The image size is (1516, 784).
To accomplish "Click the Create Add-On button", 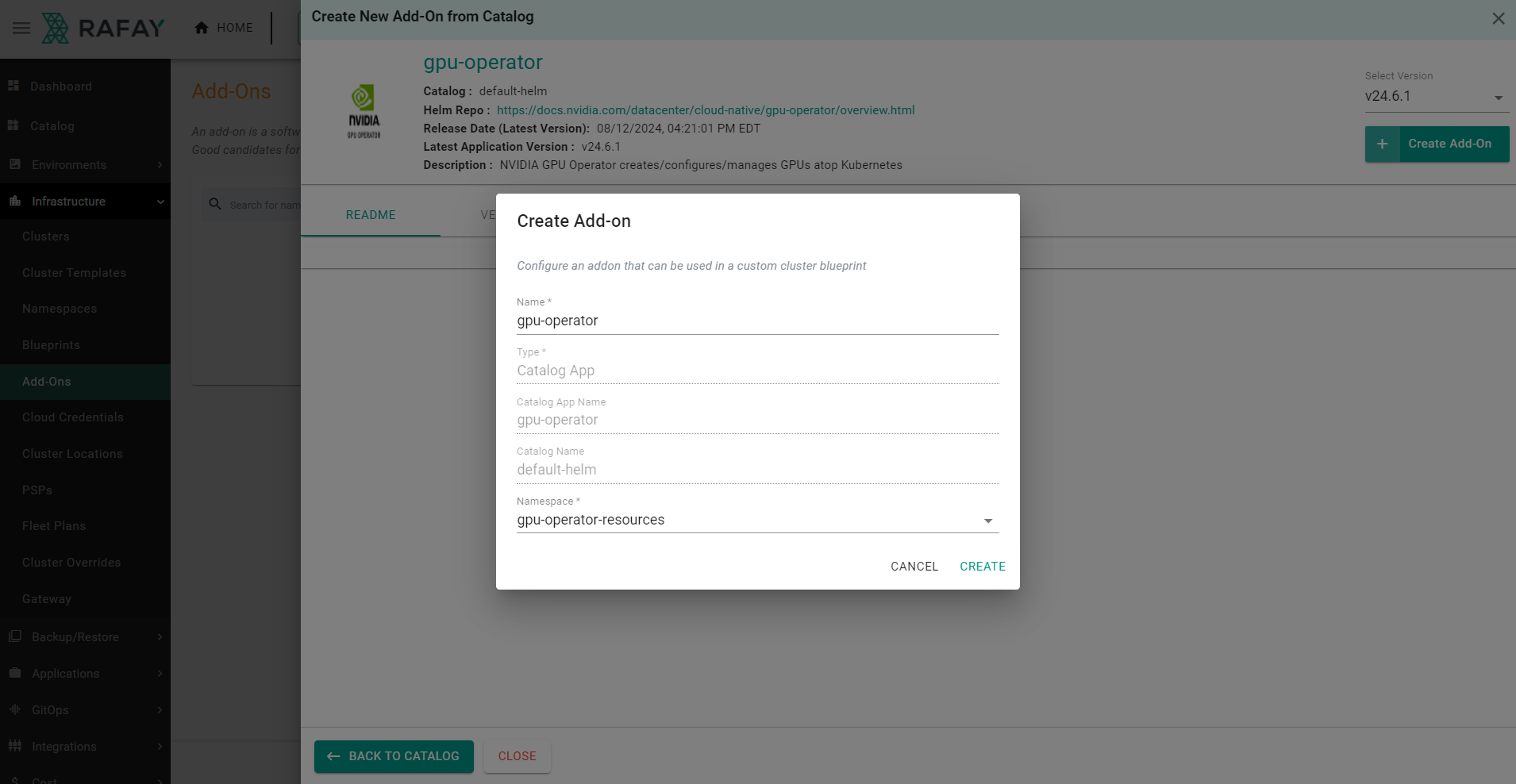I will (x=1437, y=144).
